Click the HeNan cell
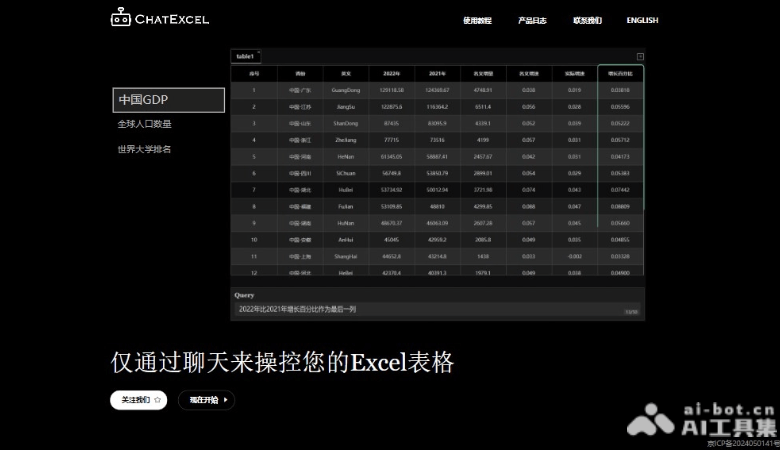Screen dimensions: 780x450 346,157
